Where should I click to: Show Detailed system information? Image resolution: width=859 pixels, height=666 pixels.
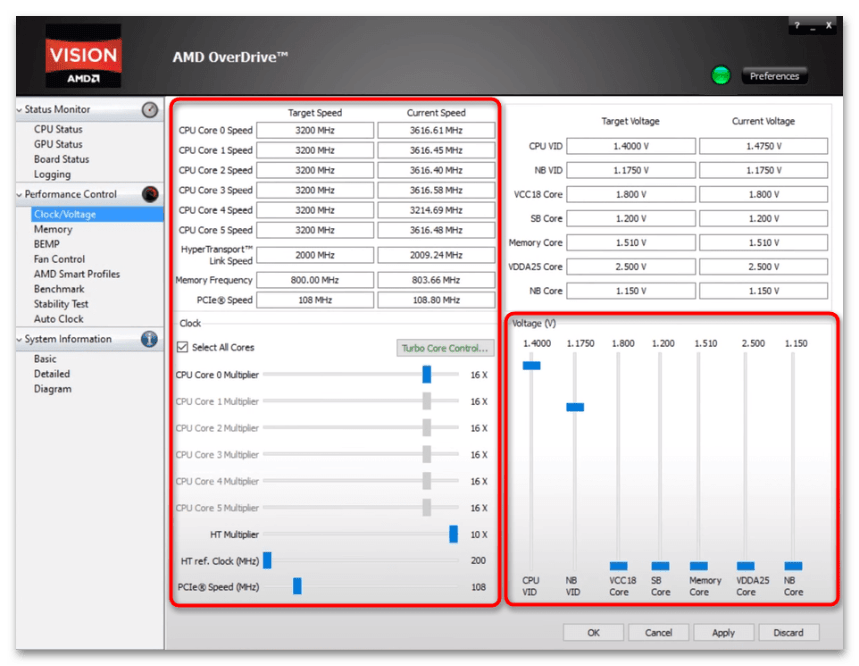52,374
